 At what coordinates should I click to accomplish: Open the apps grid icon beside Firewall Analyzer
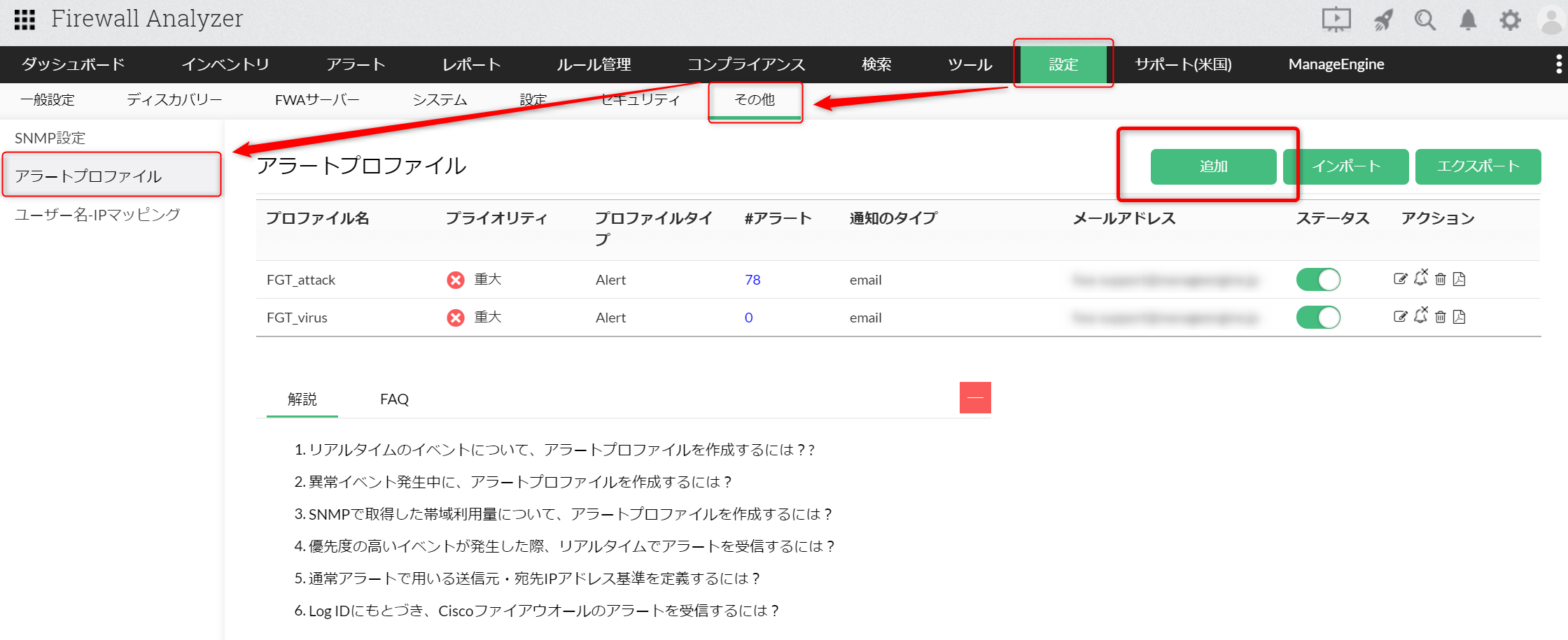(24, 20)
